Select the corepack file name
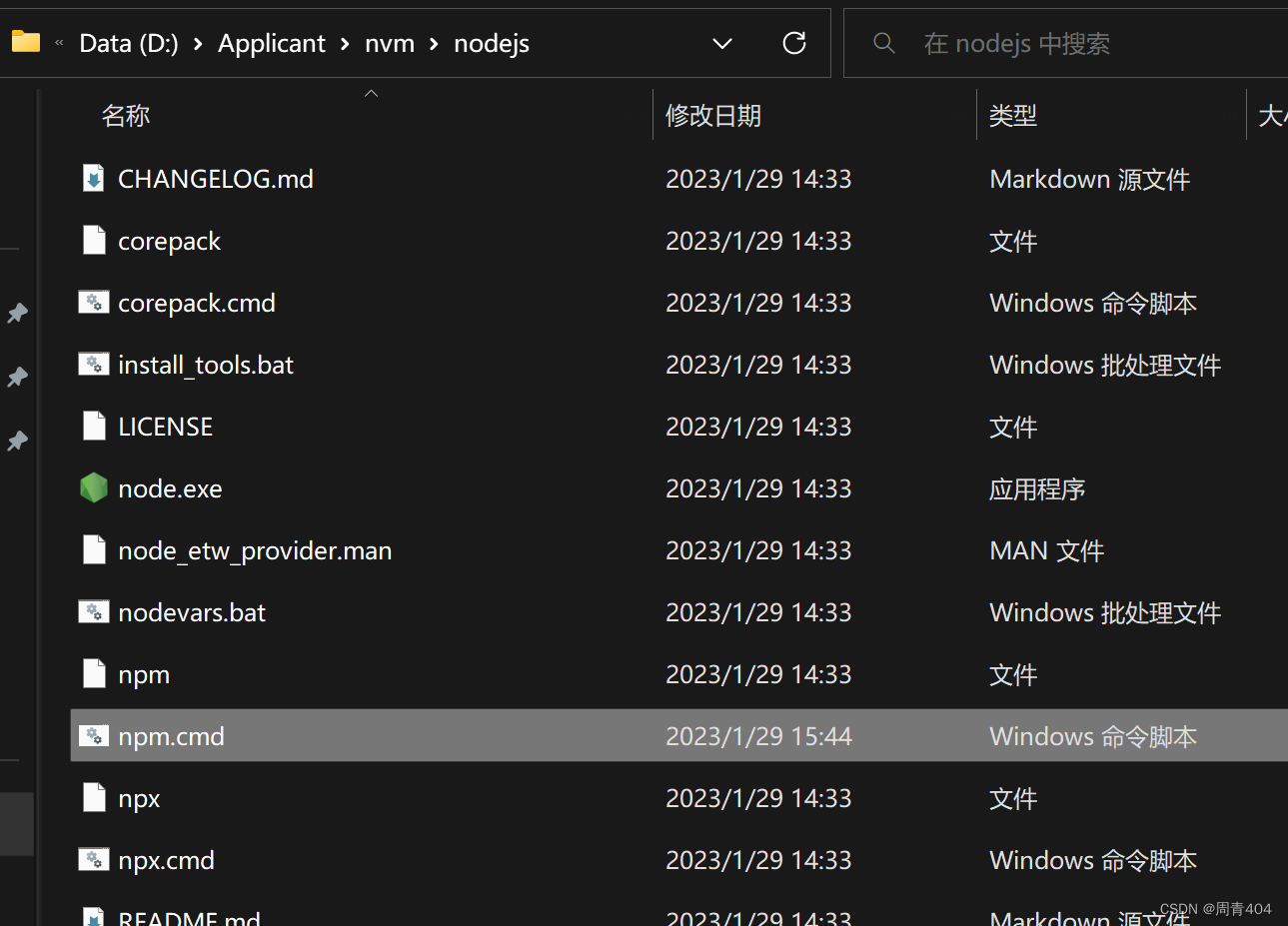Image resolution: width=1288 pixels, height=926 pixels. [x=169, y=242]
